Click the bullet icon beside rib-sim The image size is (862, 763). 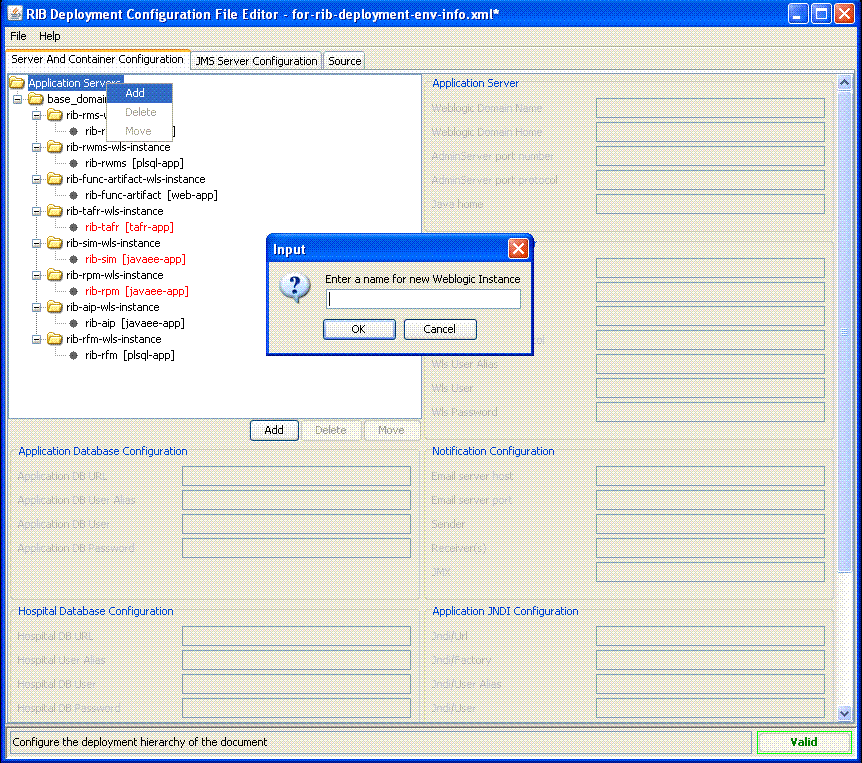(x=74, y=259)
